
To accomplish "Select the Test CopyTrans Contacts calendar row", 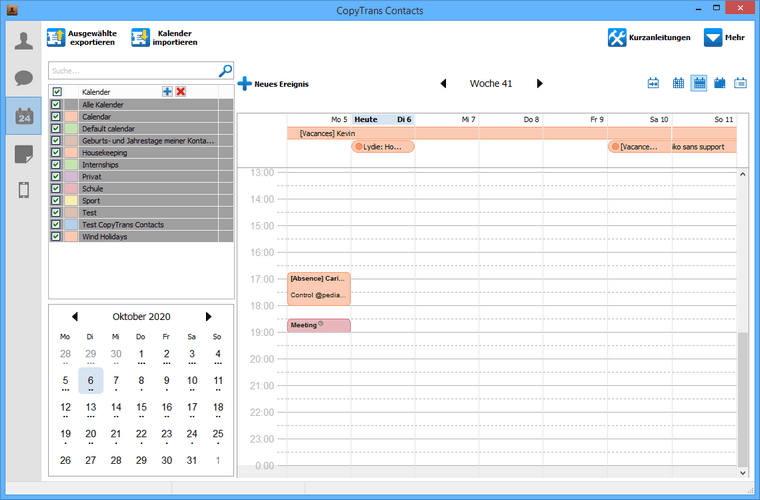I will (141, 225).
